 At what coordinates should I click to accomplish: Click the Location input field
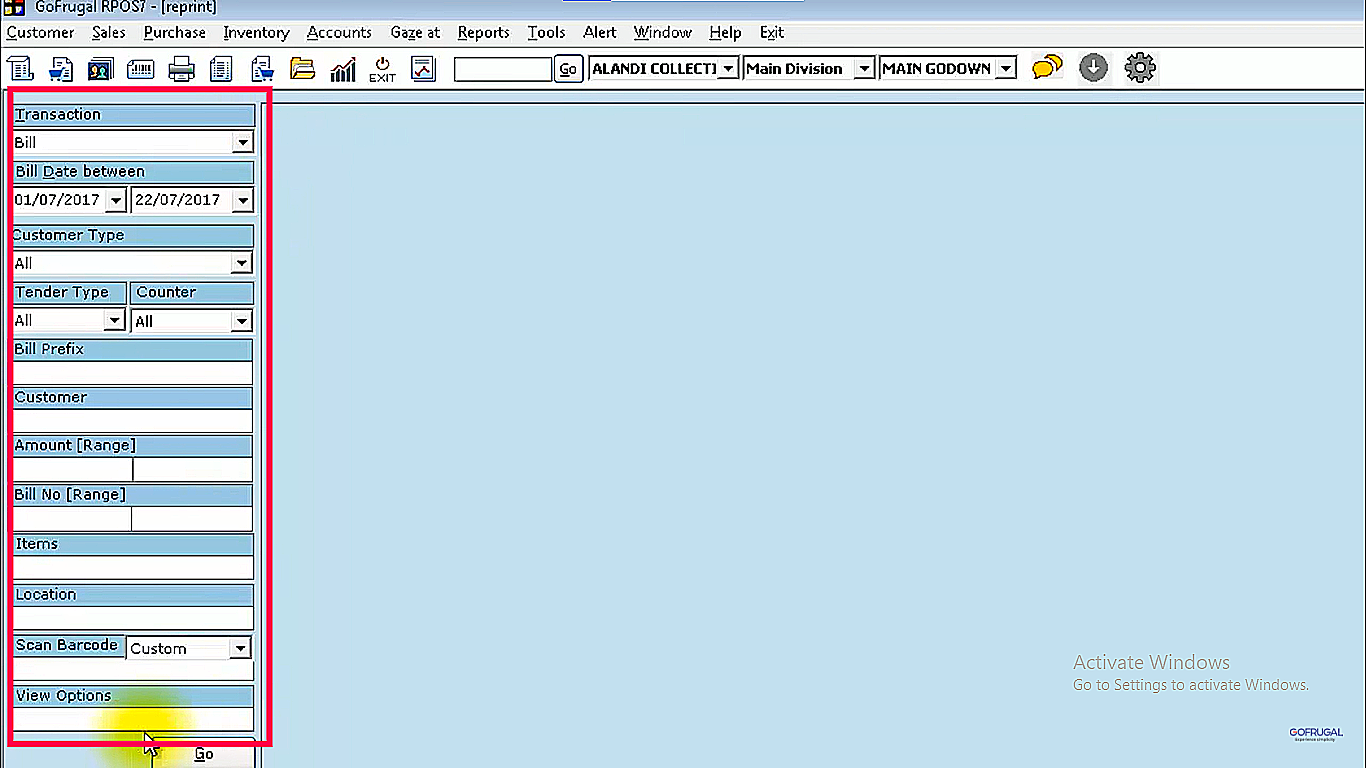coord(133,618)
